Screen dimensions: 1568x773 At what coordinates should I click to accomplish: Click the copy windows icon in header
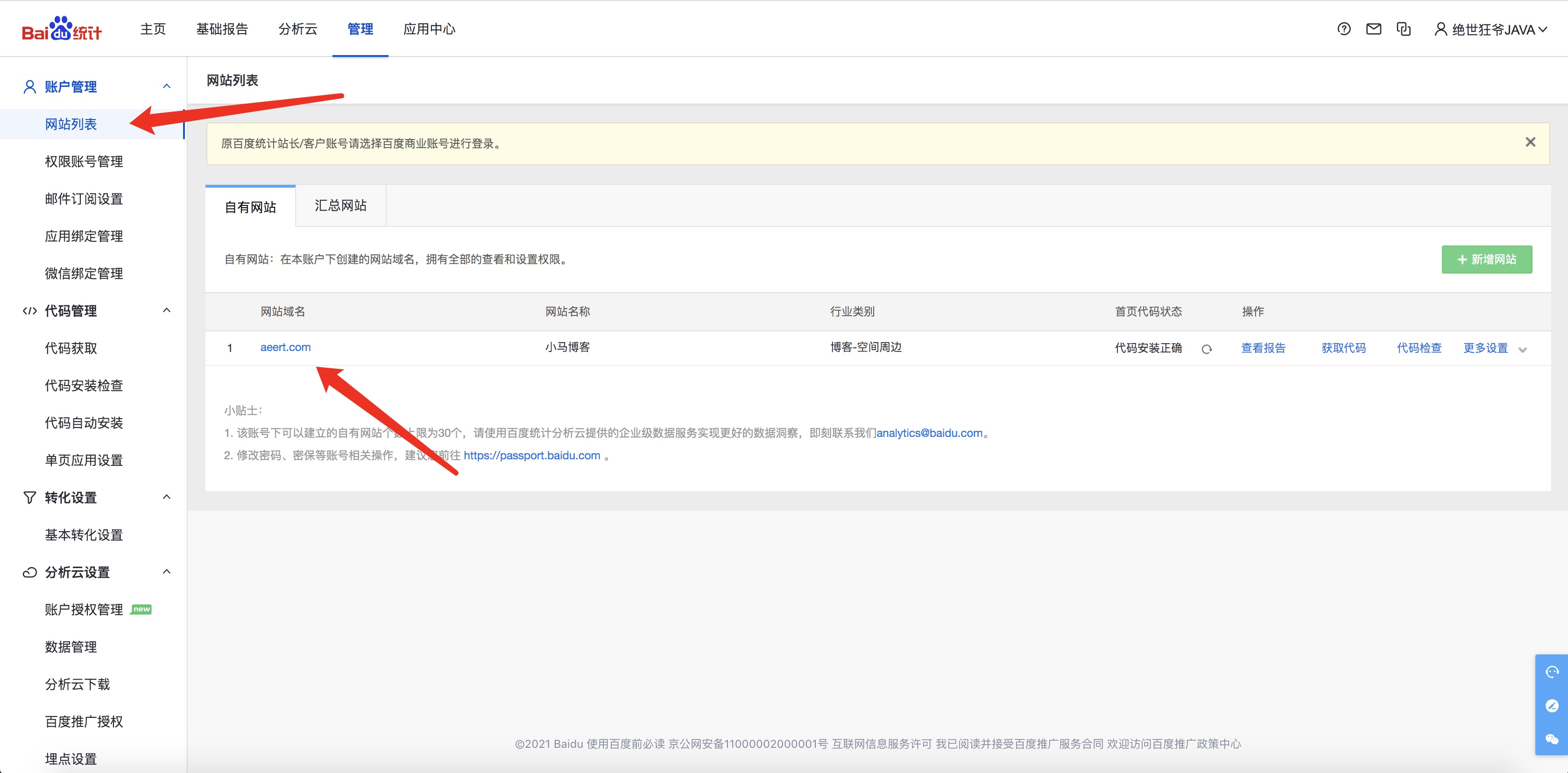click(1403, 28)
